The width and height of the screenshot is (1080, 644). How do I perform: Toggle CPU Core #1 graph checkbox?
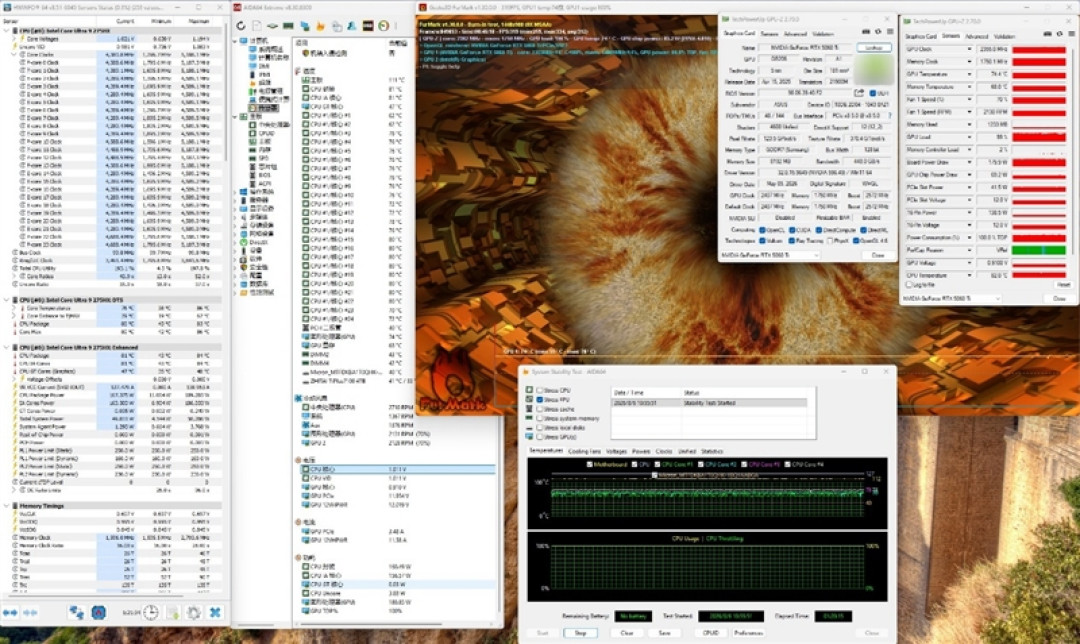[x=657, y=464]
